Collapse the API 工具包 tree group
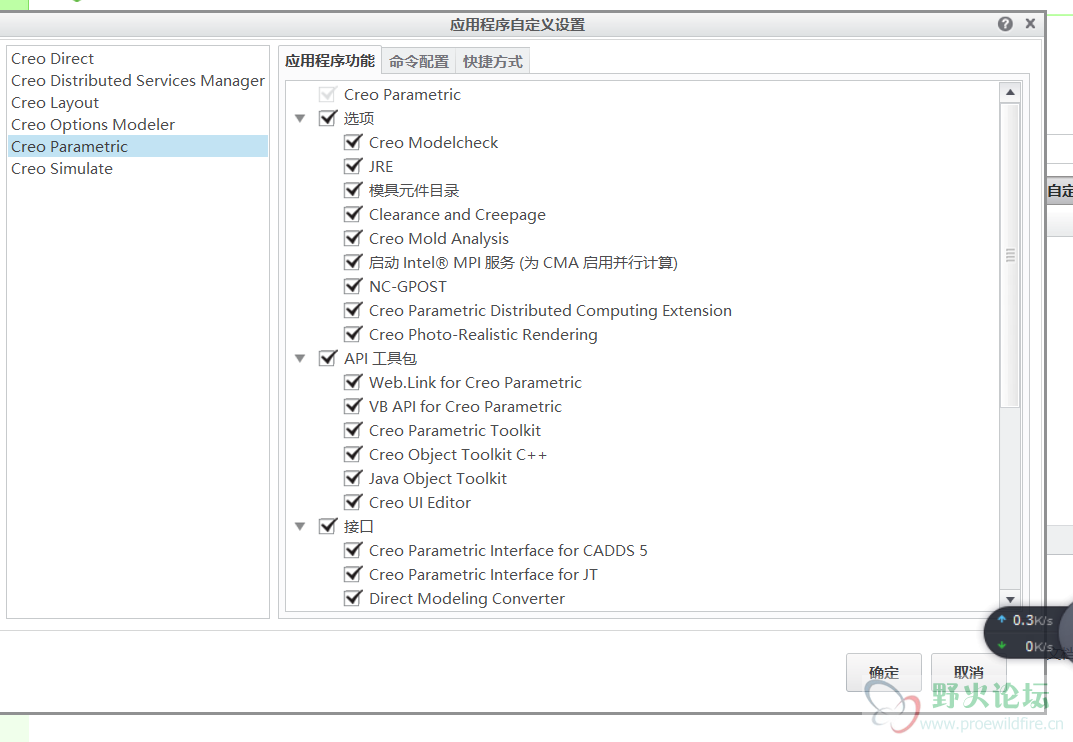Image resolution: width=1073 pixels, height=742 pixels. 300,358
